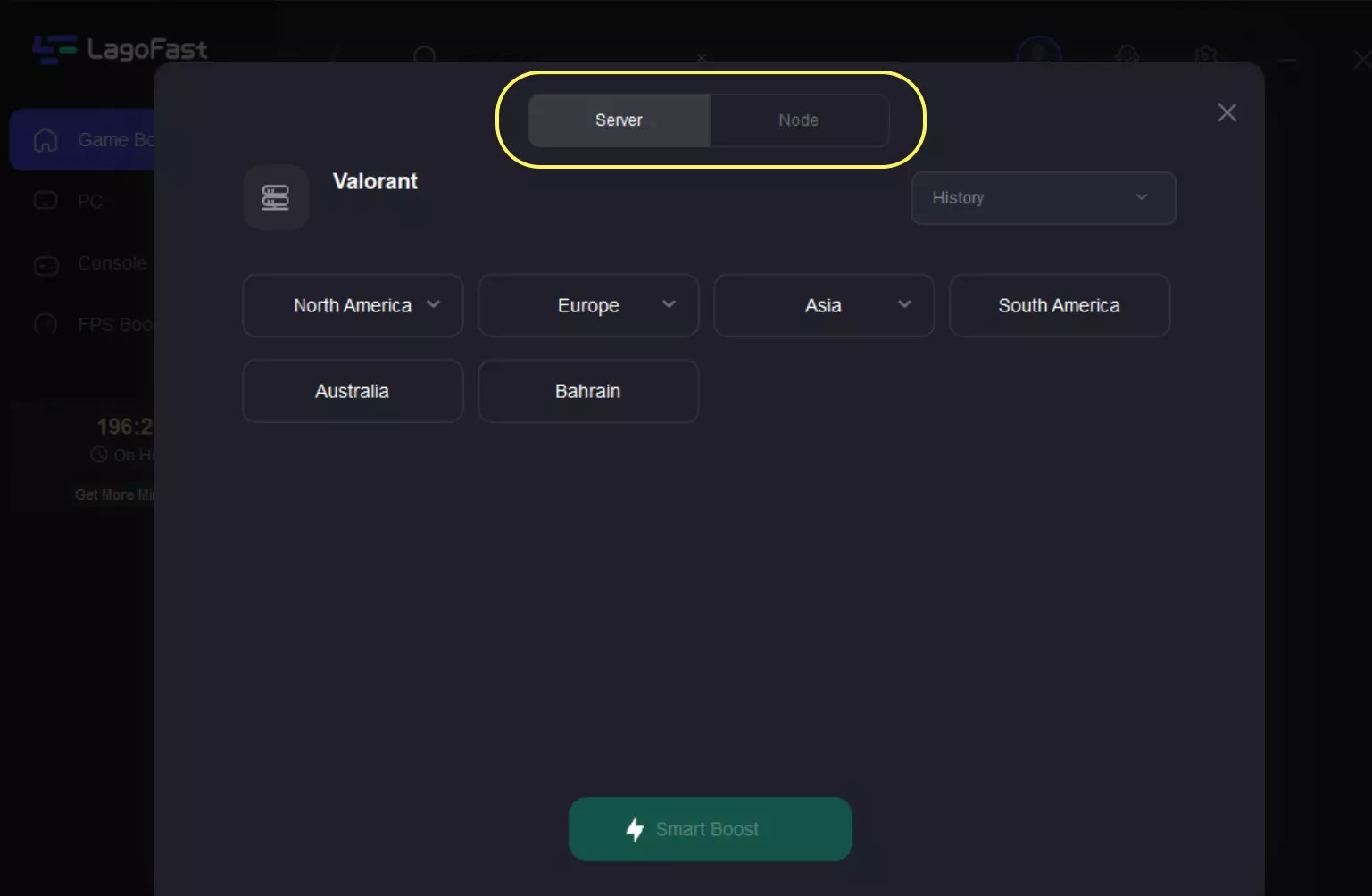Switch to the Node tab

797,120
